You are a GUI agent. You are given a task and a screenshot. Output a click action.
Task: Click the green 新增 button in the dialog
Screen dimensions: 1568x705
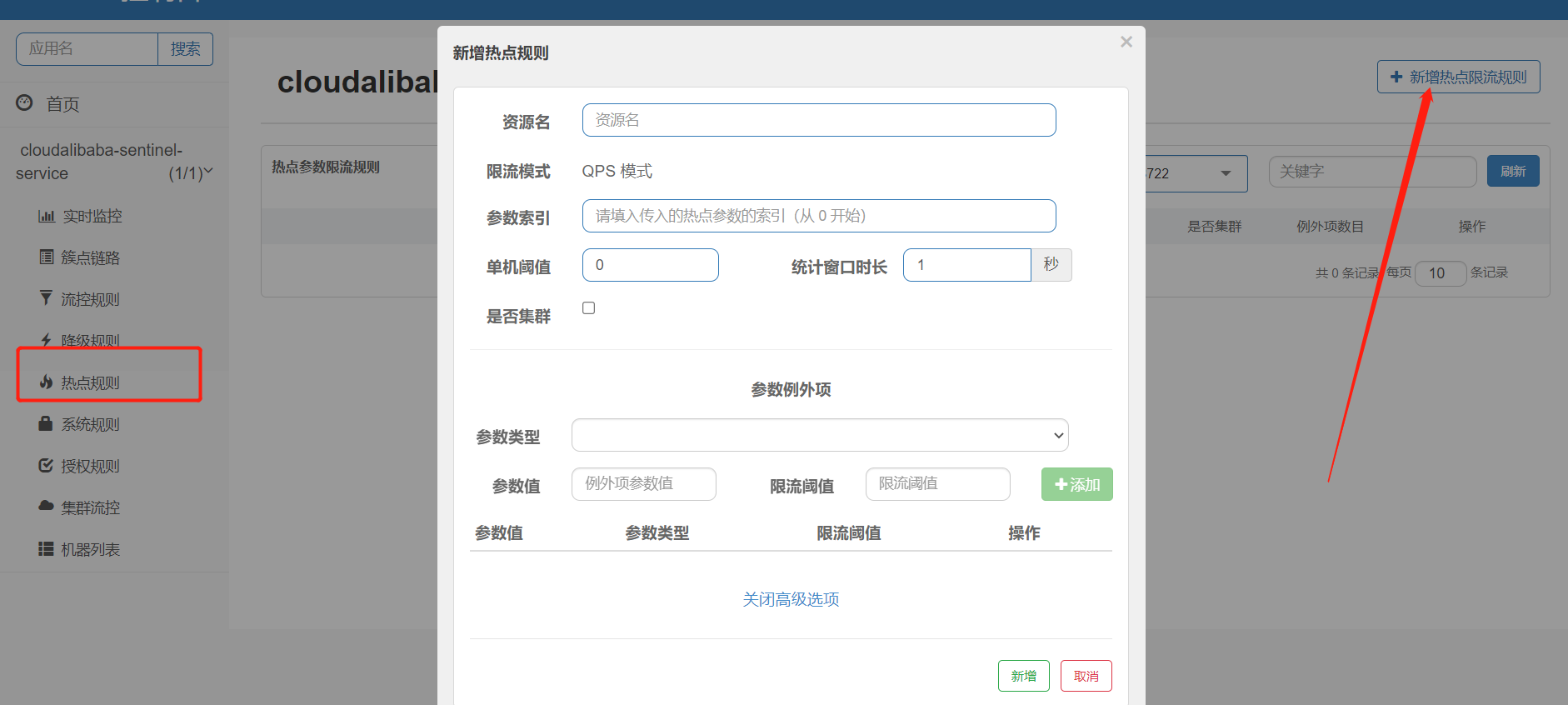coord(1024,676)
